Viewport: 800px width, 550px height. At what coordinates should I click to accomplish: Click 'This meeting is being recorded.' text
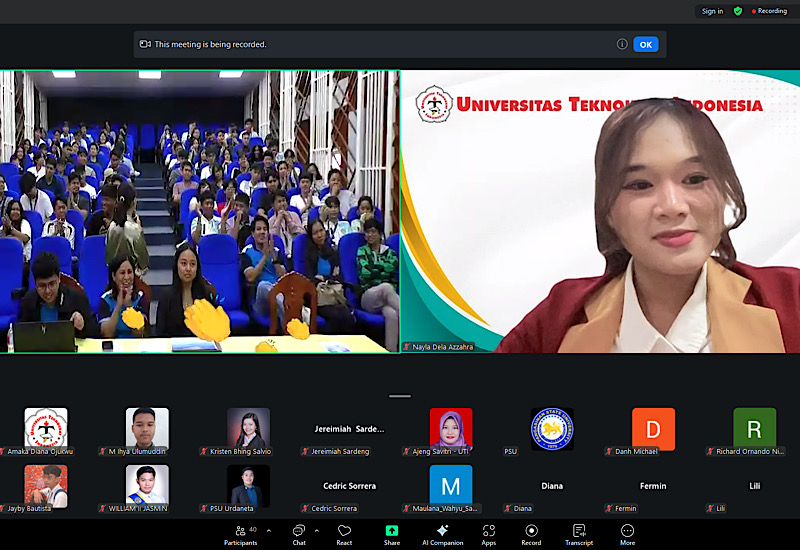(210, 44)
